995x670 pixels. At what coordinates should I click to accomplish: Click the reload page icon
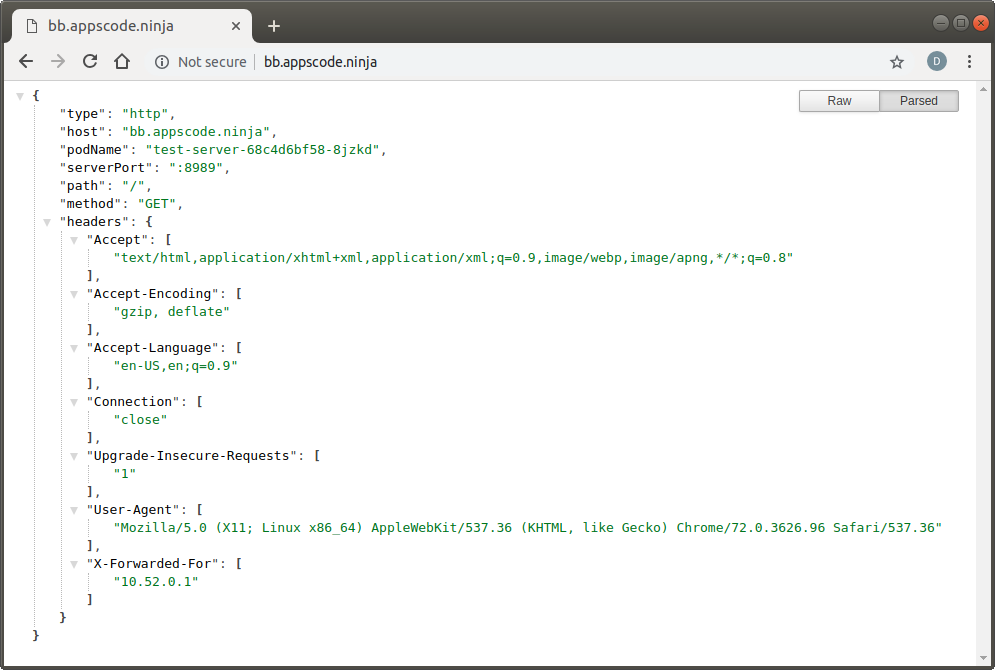point(90,62)
